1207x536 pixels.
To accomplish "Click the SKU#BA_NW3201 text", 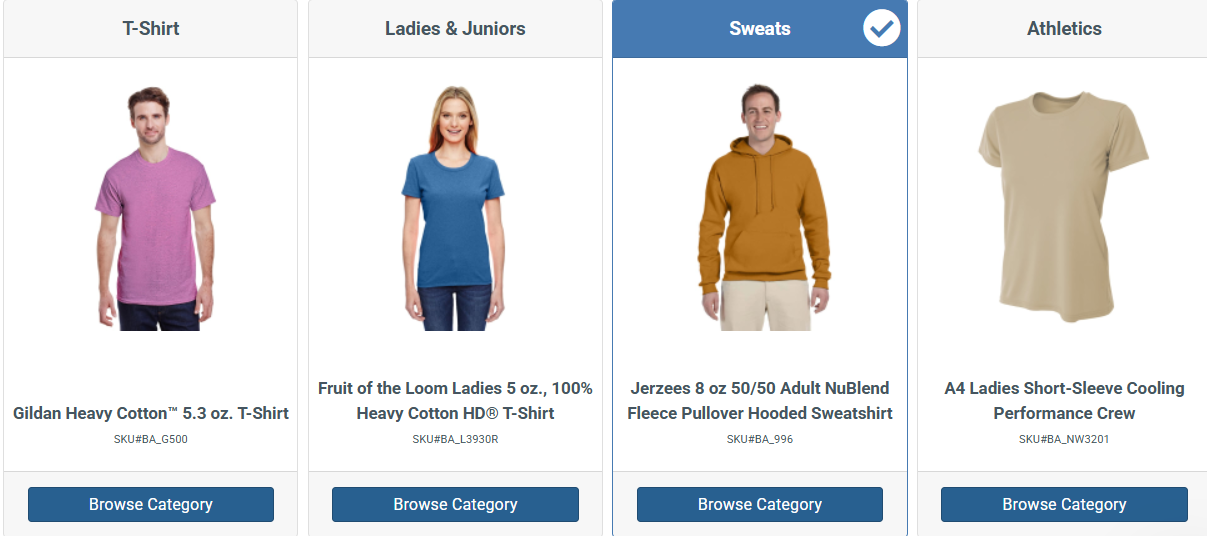I will tap(1064, 439).
